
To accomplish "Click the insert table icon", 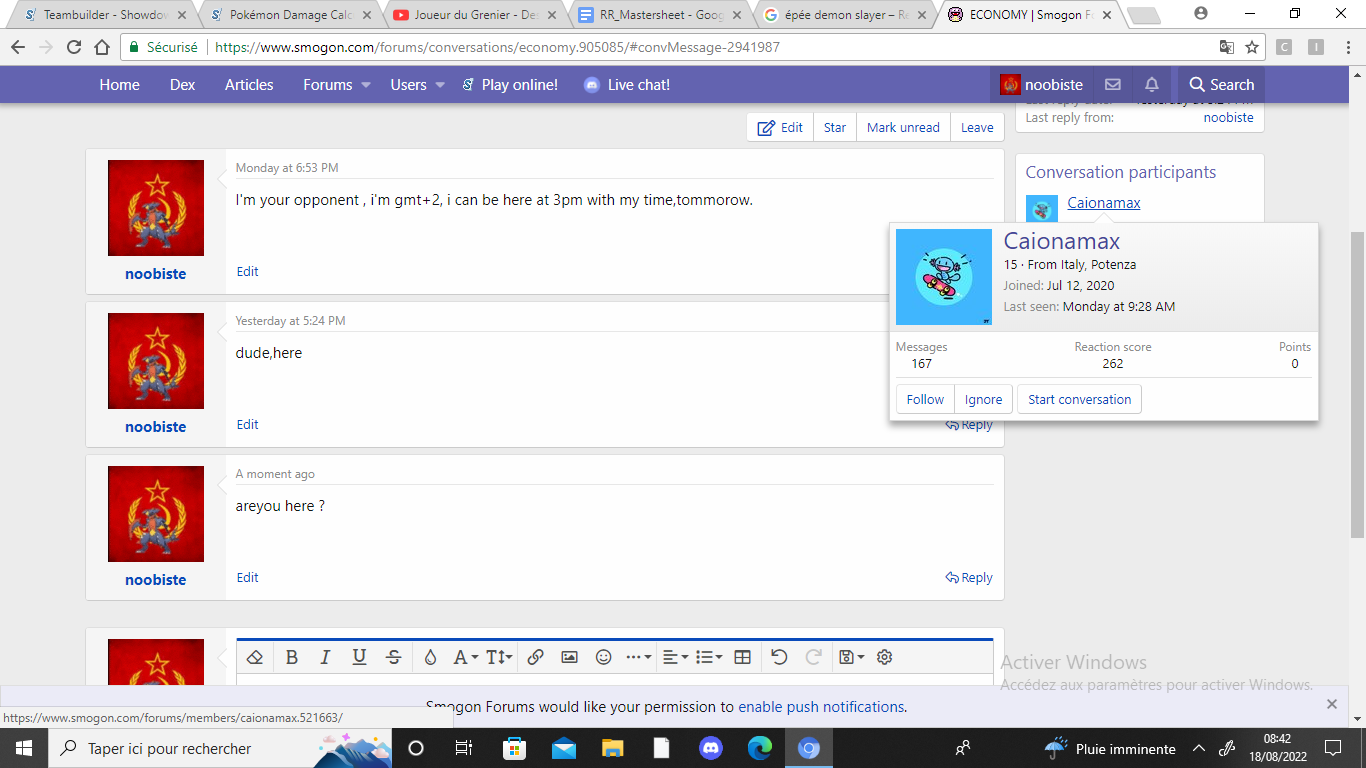I will [742, 657].
